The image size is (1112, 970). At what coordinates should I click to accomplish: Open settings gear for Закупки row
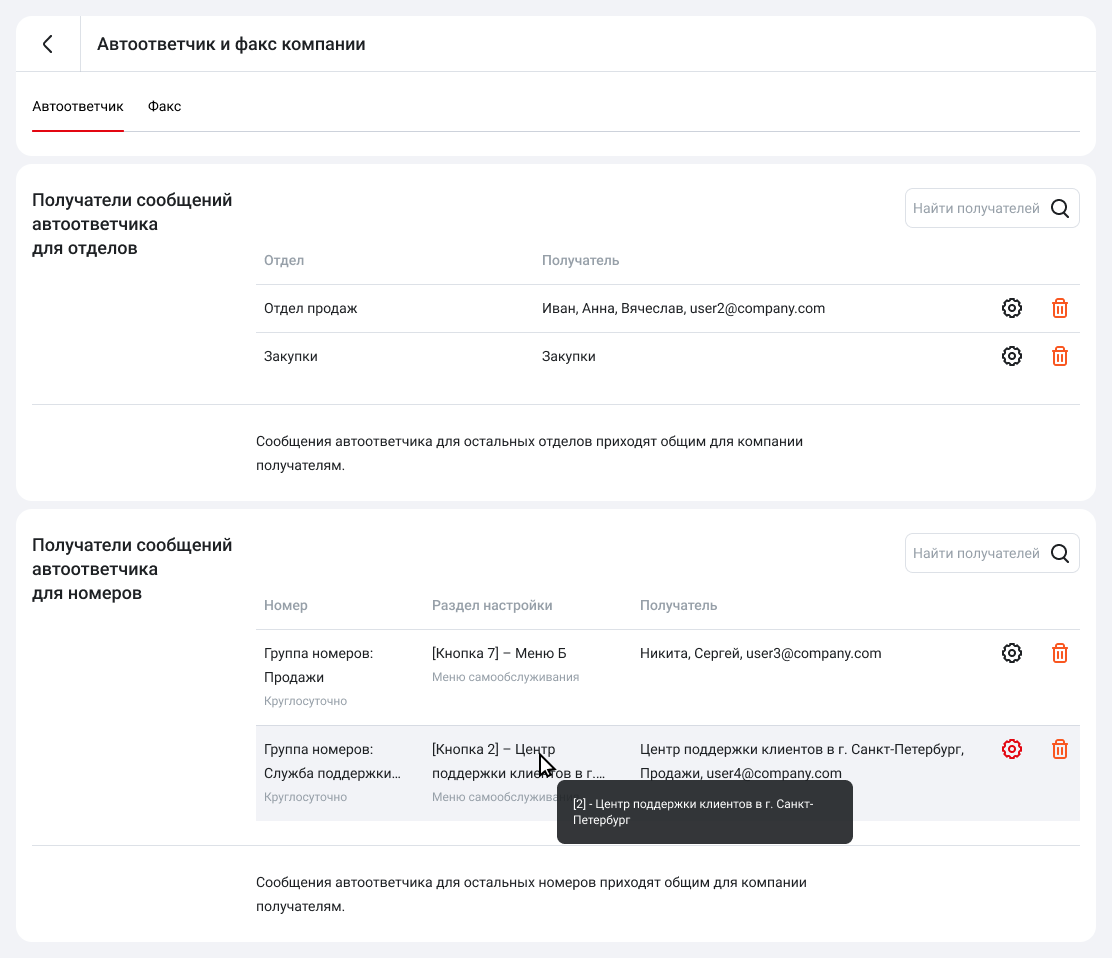(1012, 356)
